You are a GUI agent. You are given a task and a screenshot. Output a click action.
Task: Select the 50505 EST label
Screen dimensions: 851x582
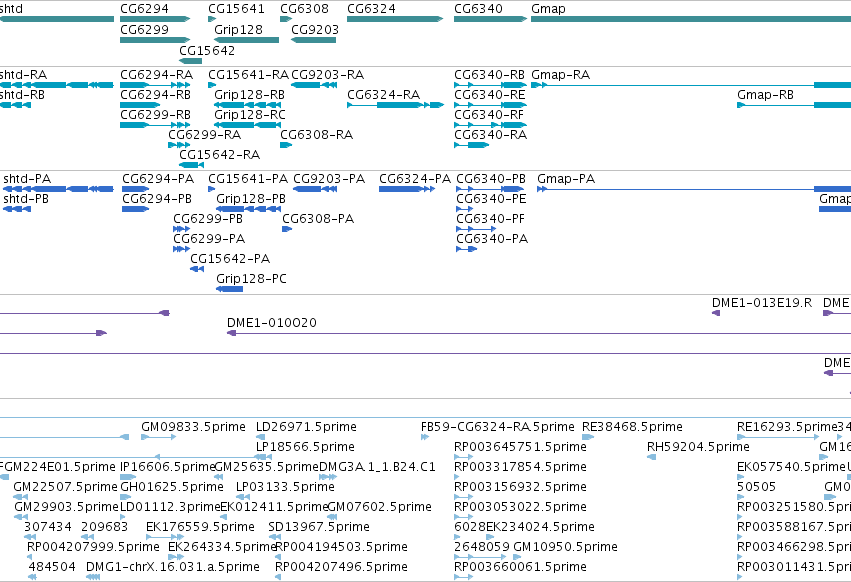click(x=757, y=486)
